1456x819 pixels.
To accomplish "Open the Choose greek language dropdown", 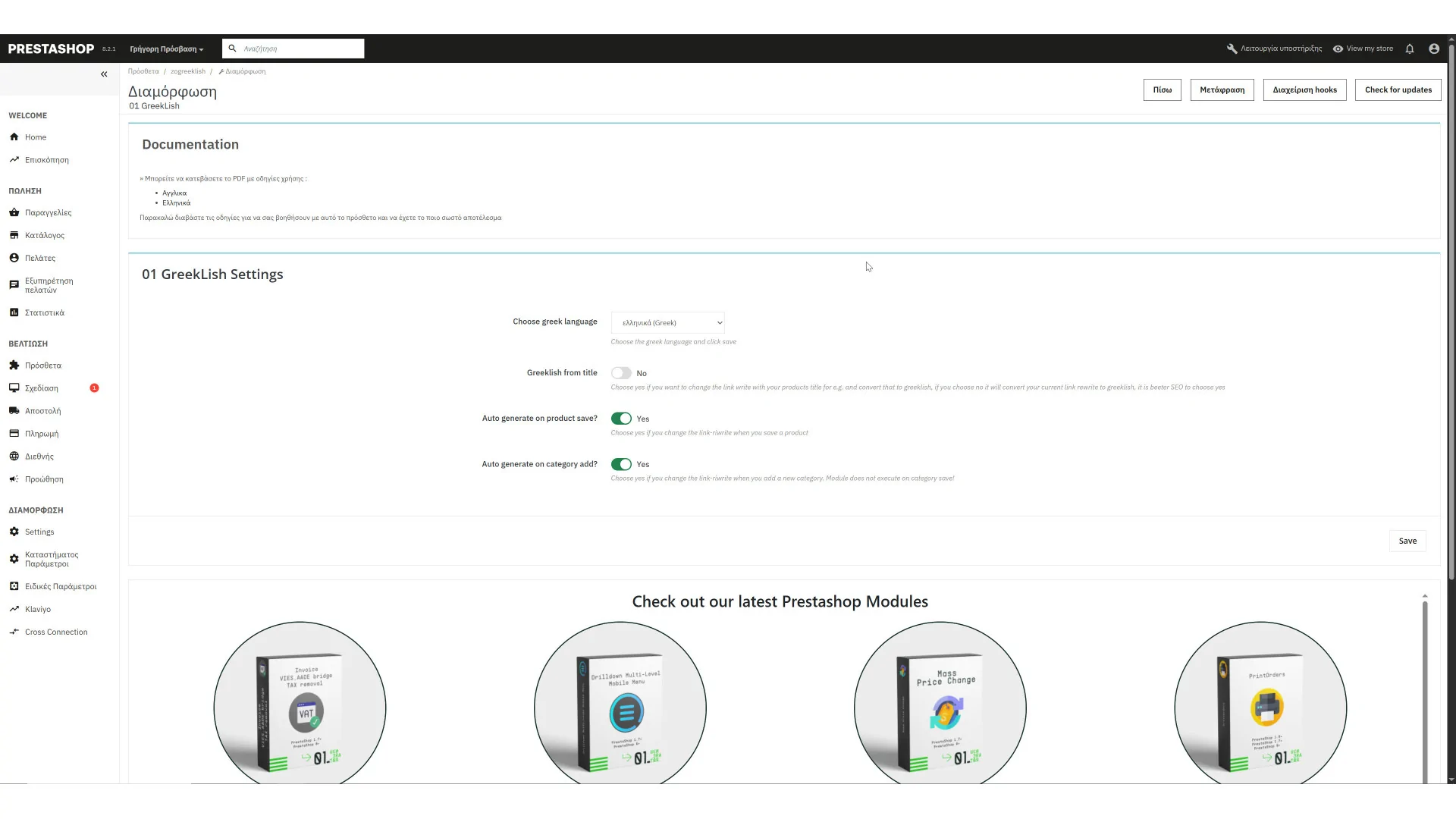I will point(667,323).
